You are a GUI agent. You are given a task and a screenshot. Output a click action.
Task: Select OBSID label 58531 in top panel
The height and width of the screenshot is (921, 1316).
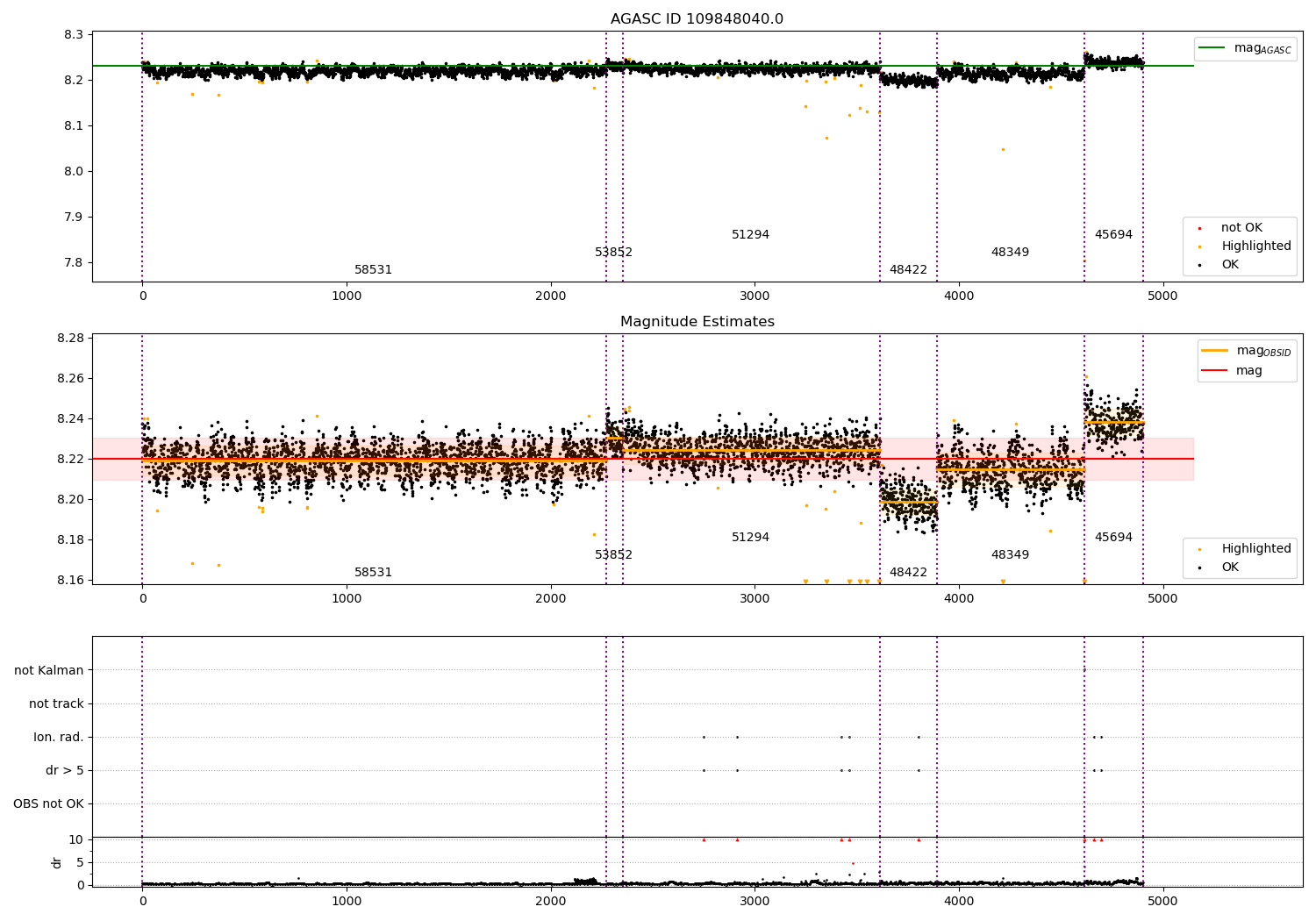(x=373, y=270)
